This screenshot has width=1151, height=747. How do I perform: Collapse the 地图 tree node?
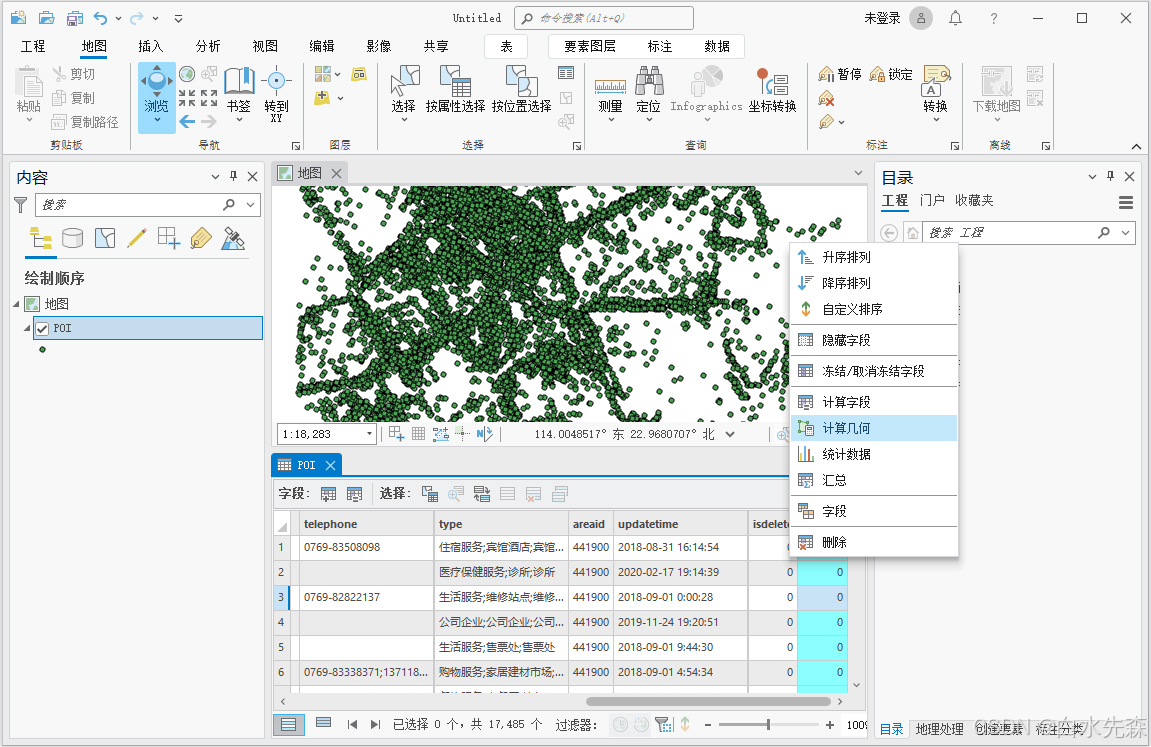tap(16, 304)
